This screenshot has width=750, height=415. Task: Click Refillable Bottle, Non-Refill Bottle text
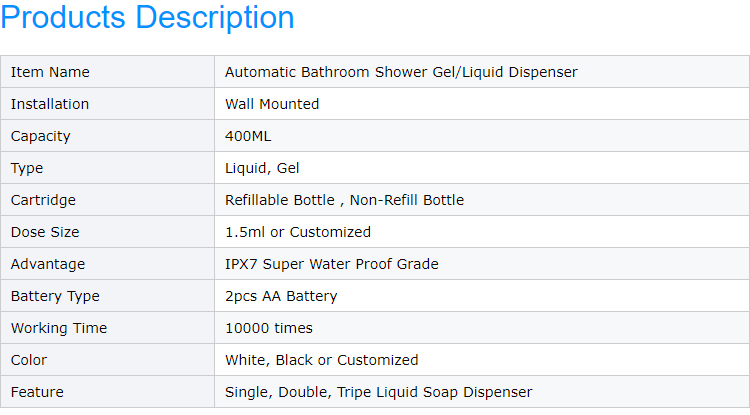(344, 200)
